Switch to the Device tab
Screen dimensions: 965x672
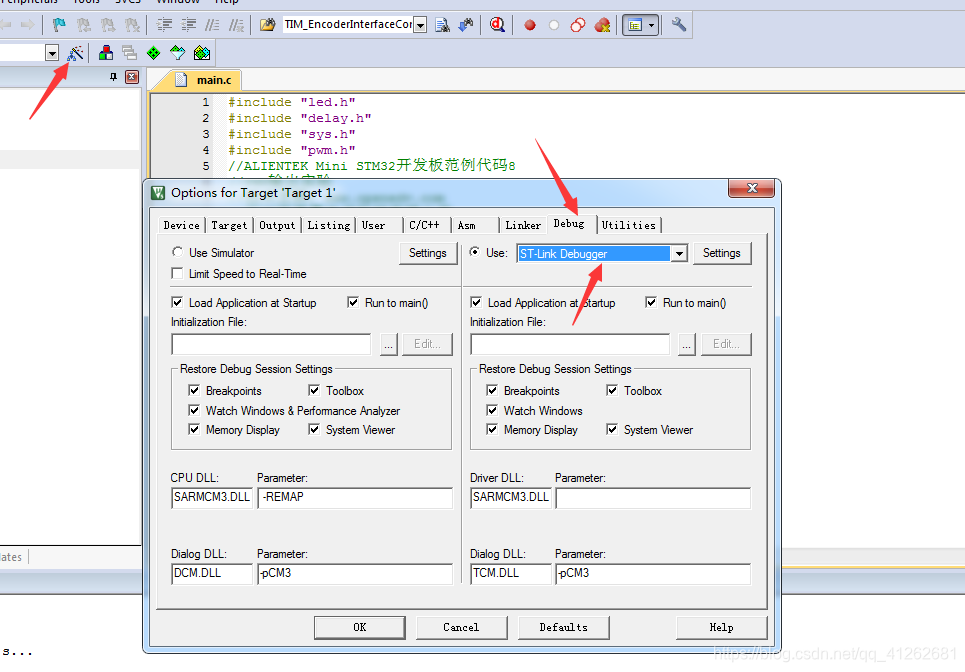(181, 225)
